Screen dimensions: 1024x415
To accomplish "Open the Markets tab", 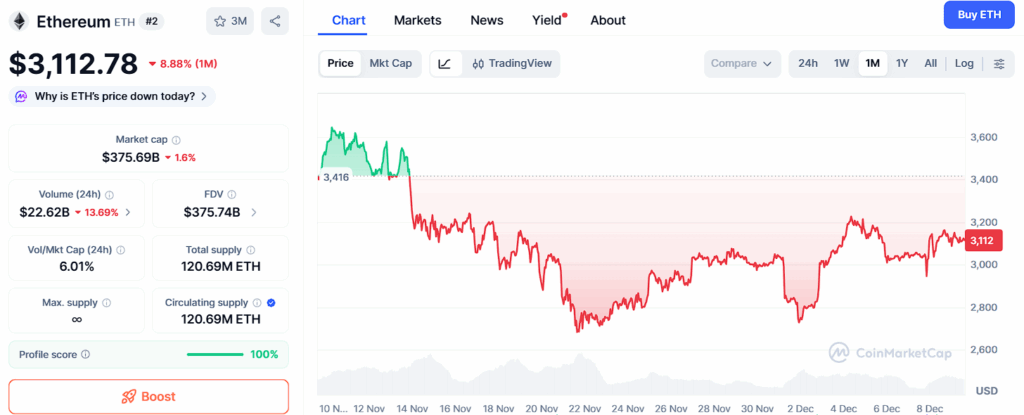I will [417, 20].
